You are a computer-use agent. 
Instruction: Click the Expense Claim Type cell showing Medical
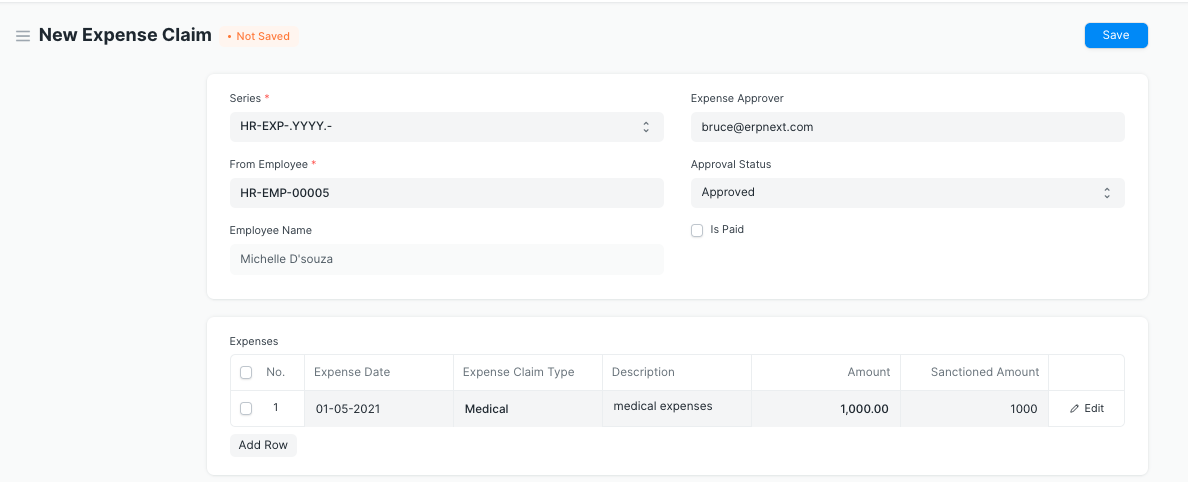(527, 409)
